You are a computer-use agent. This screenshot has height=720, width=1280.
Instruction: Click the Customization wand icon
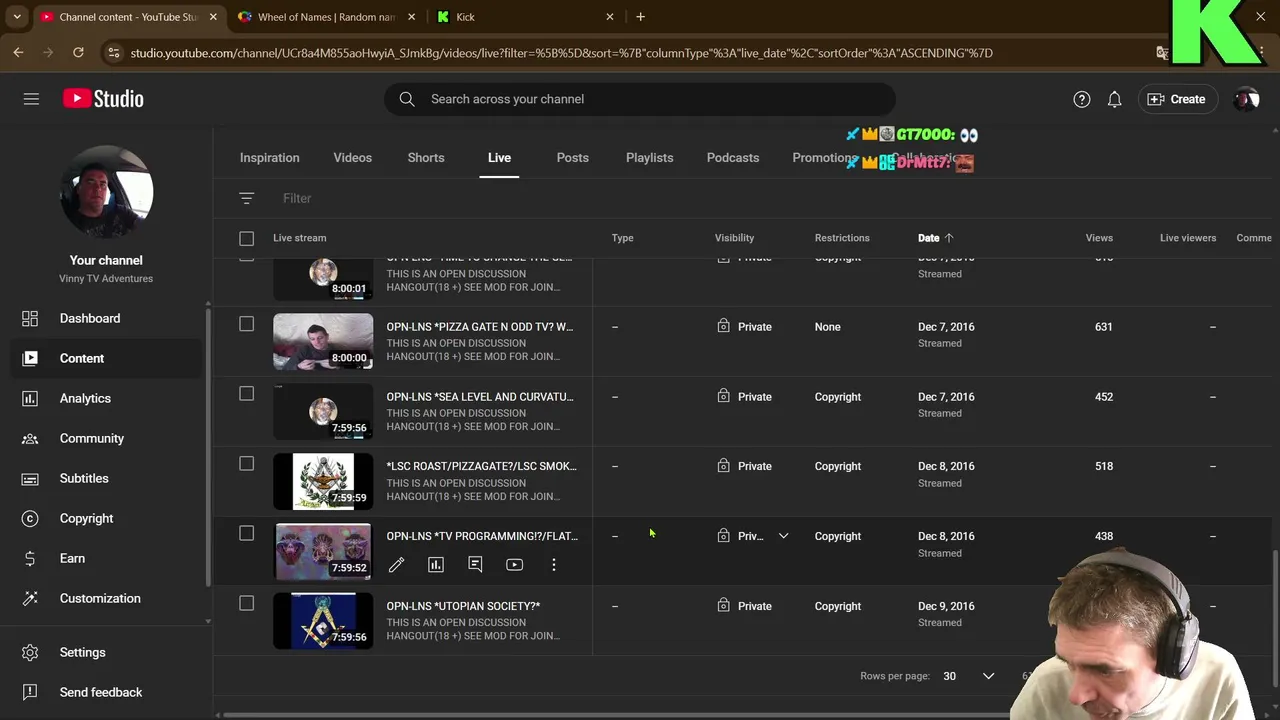(x=30, y=598)
